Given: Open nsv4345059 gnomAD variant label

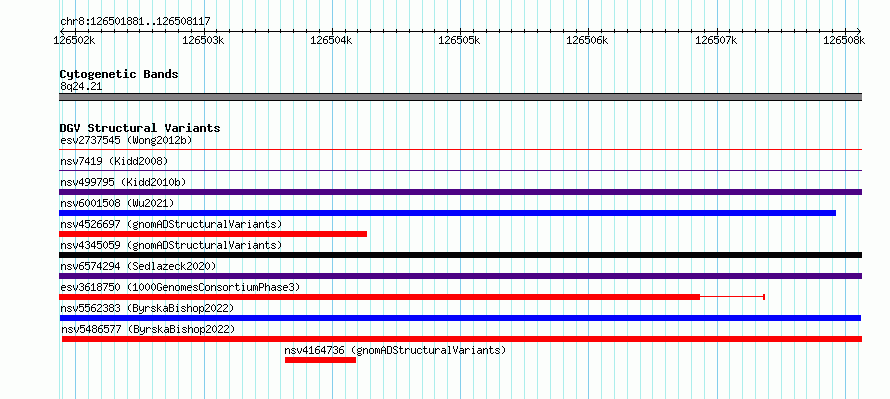Looking at the screenshot, I should click(x=171, y=245).
